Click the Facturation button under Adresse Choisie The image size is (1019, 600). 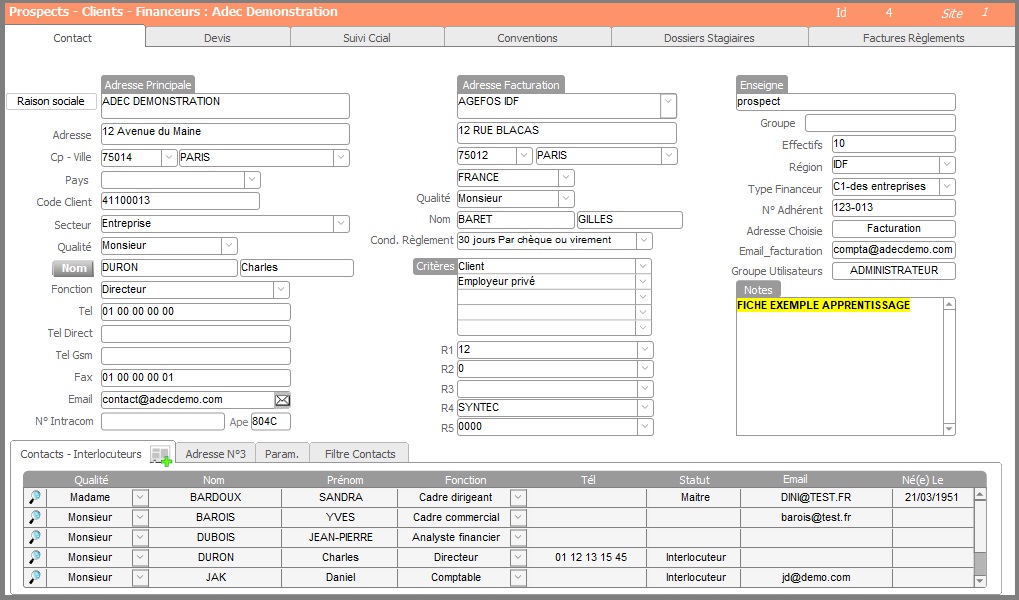[893, 229]
